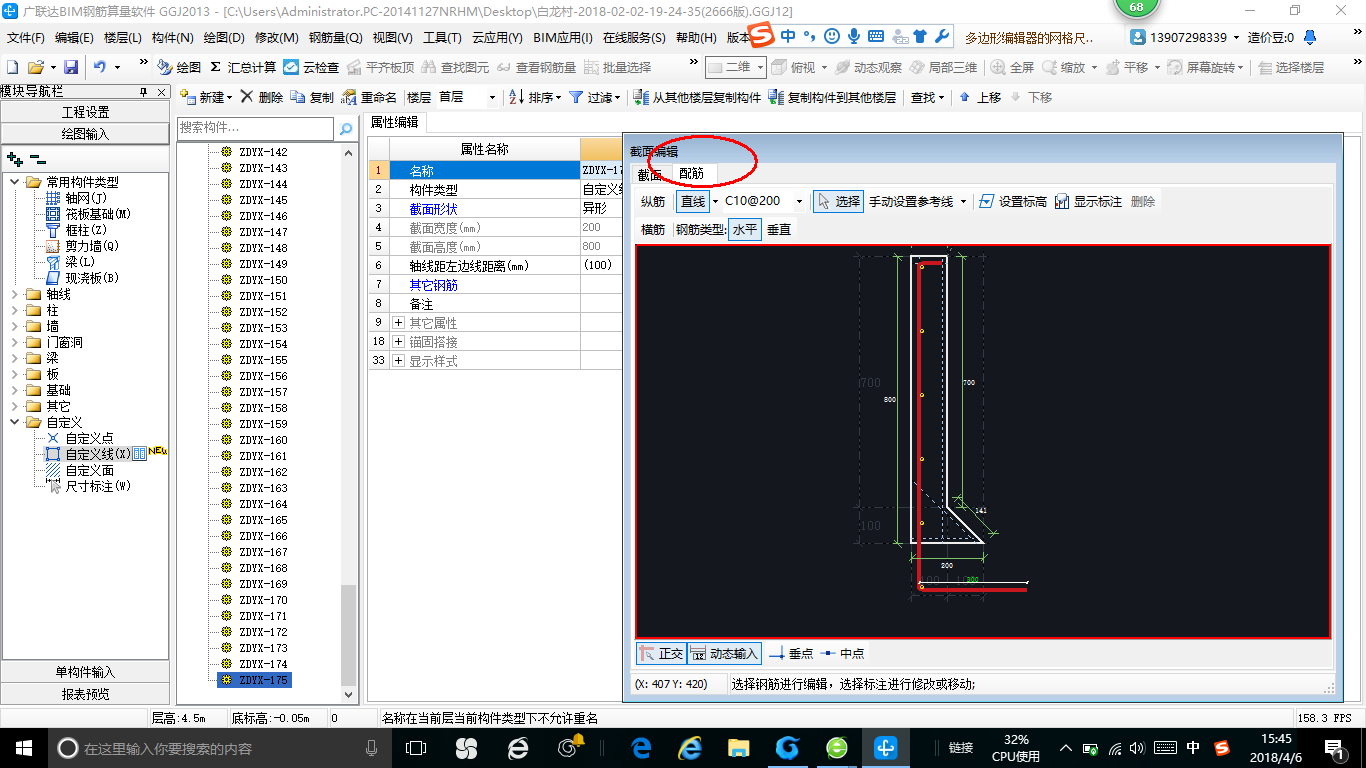Click the 复制 copy icon

pos(312,97)
